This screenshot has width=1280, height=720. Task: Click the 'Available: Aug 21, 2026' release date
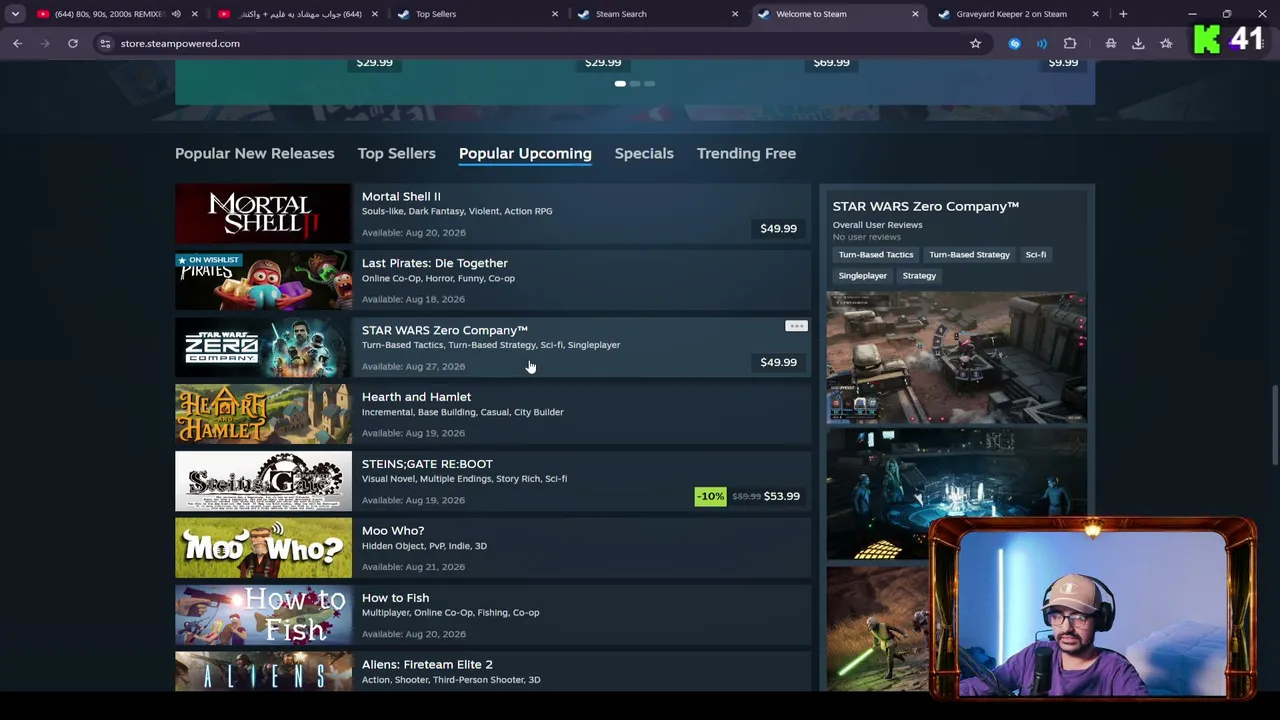[414, 567]
